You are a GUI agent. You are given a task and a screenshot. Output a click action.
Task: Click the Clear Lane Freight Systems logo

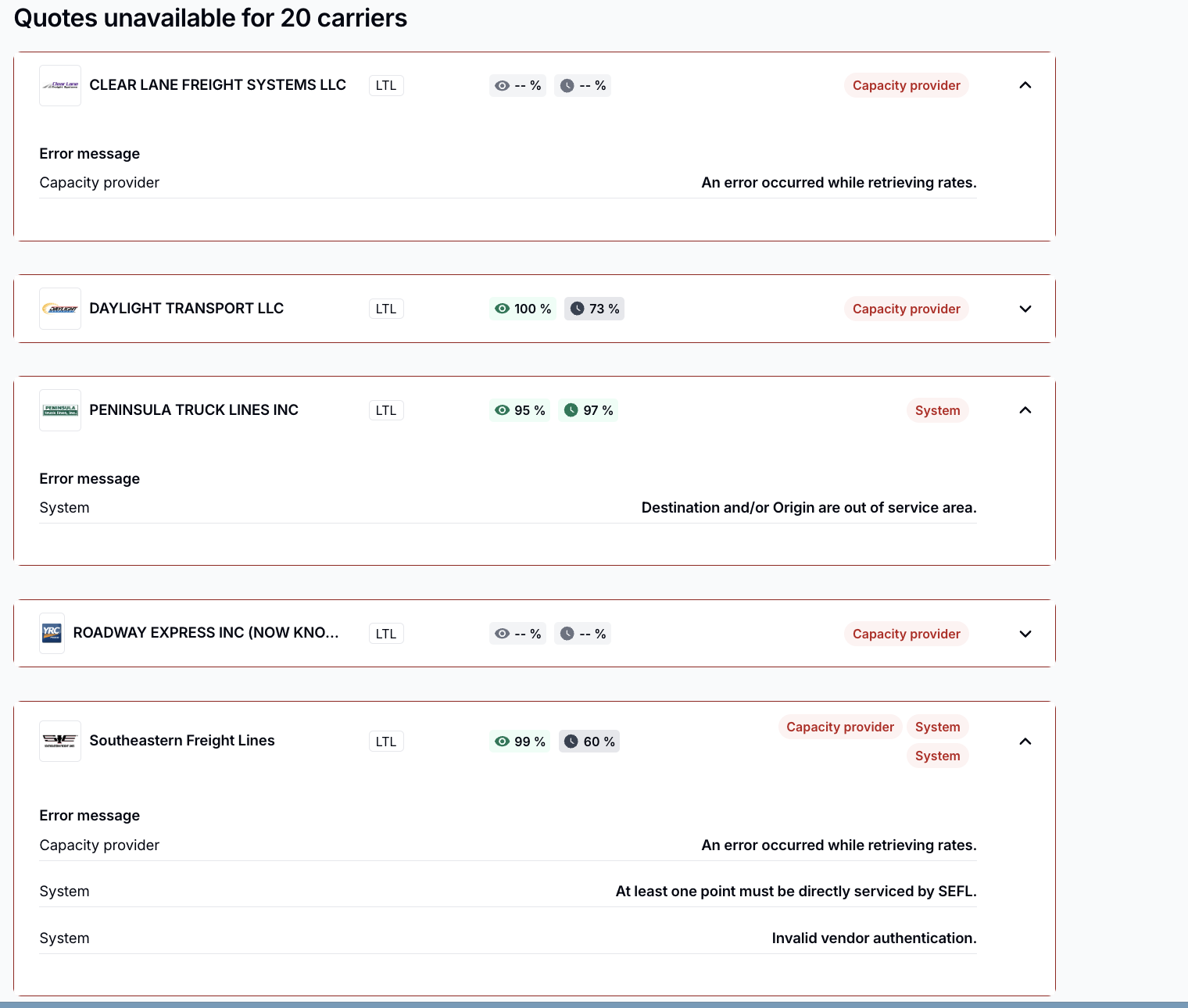coord(60,85)
